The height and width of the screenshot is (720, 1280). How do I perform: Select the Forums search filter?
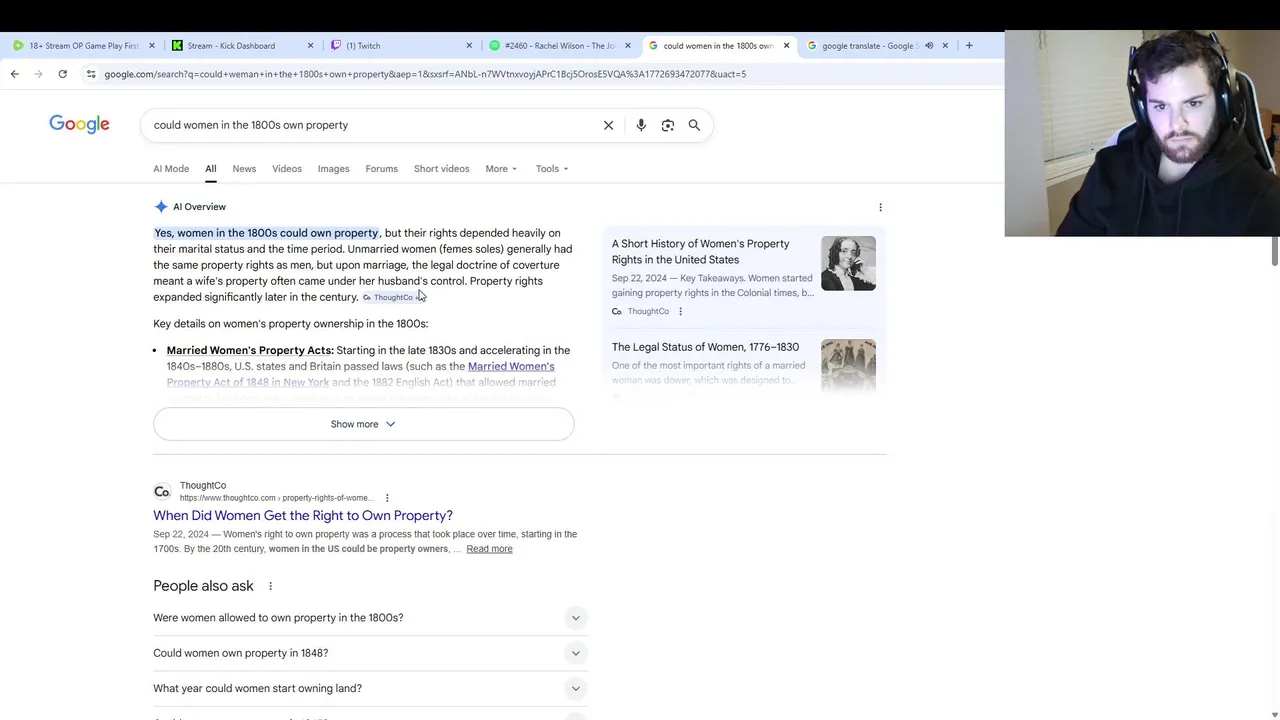381,169
